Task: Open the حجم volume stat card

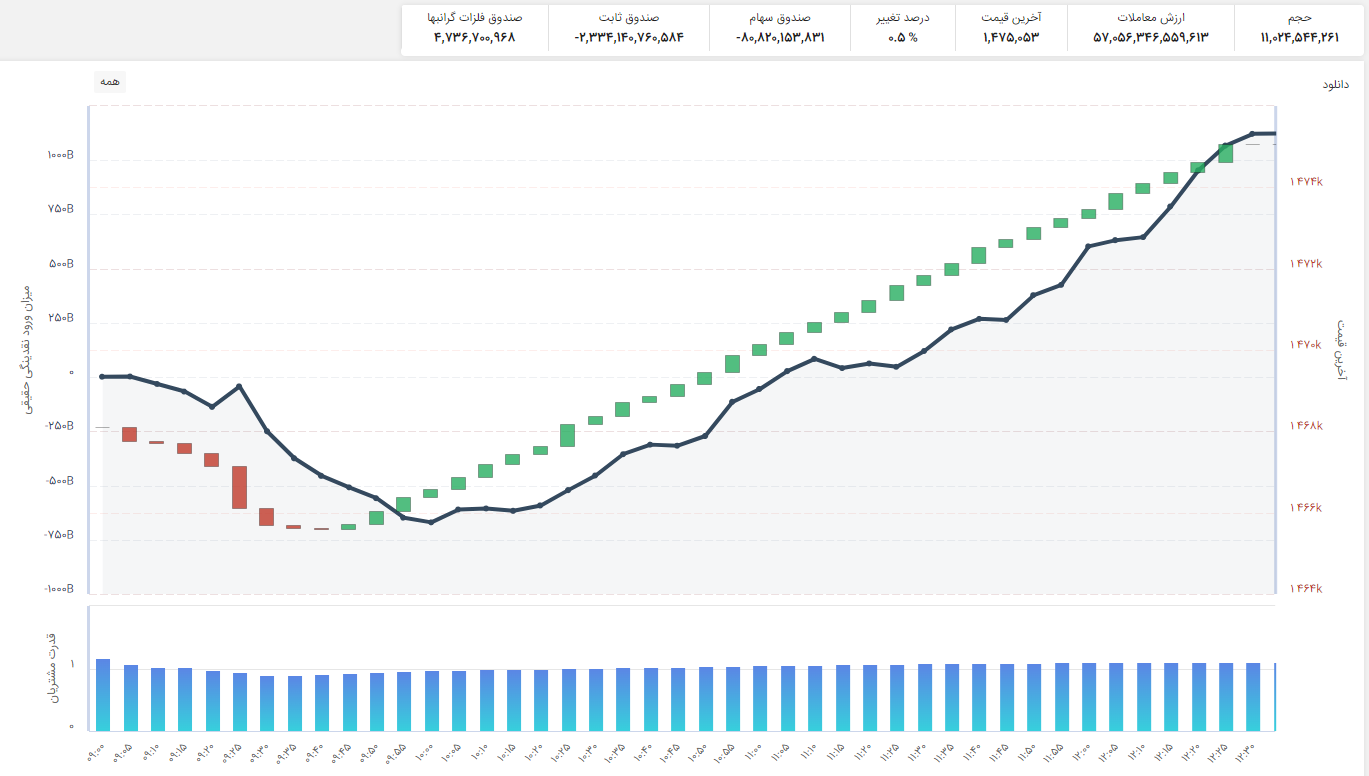Action: 1300,28
